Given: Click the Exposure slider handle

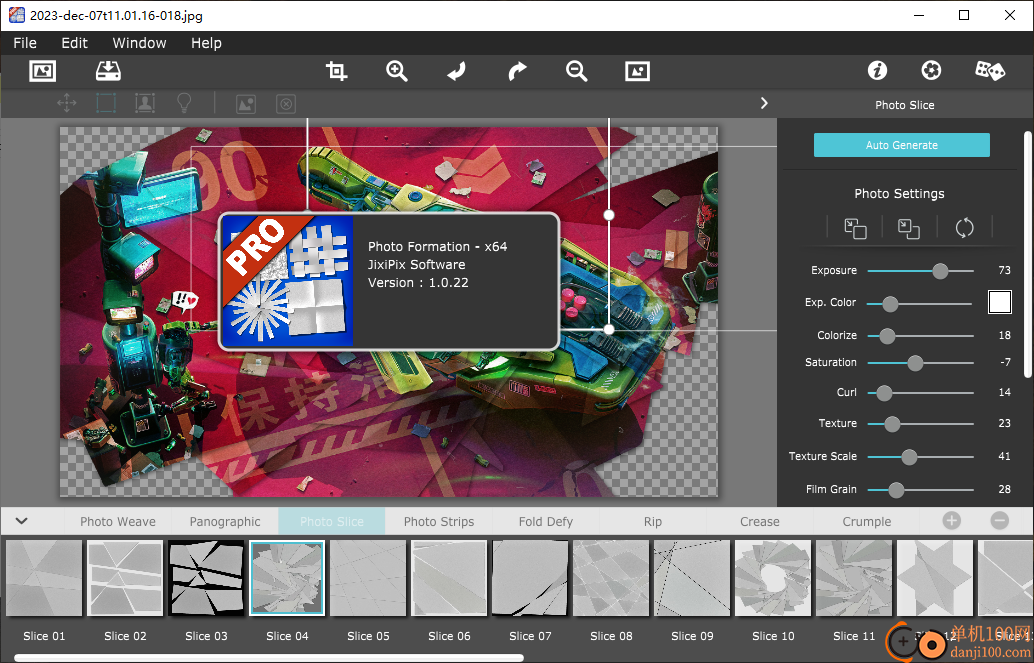Looking at the screenshot, I should pos(940,270).
